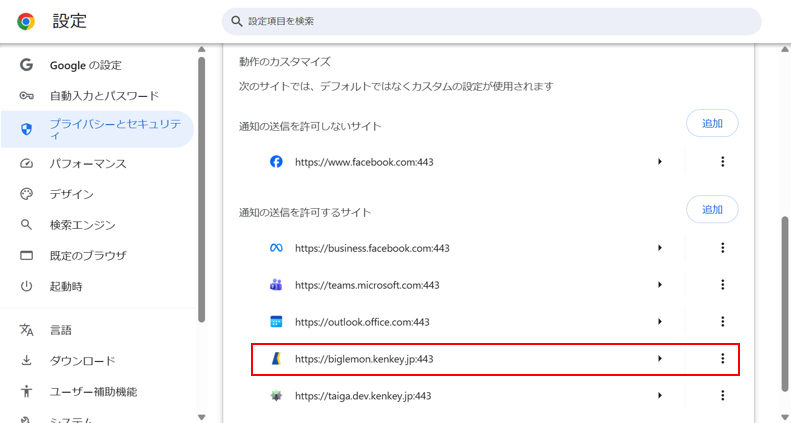Click the Meta favicon for business.facebook.com

(x=276, y=248)
